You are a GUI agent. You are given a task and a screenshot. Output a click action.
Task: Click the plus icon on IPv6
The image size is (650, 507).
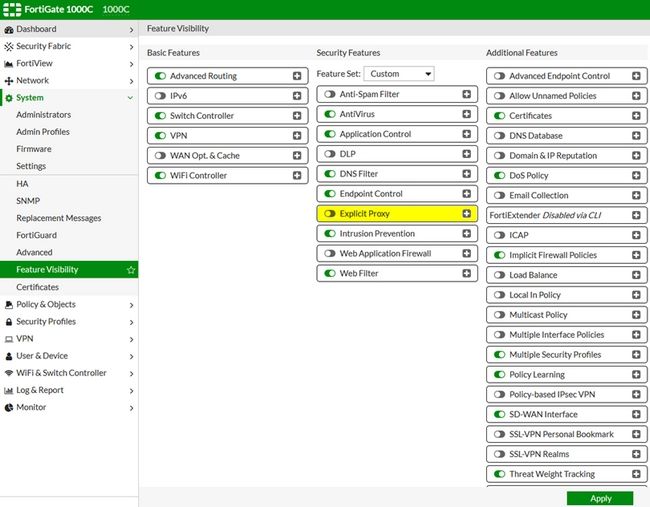(x=297, y=96)
